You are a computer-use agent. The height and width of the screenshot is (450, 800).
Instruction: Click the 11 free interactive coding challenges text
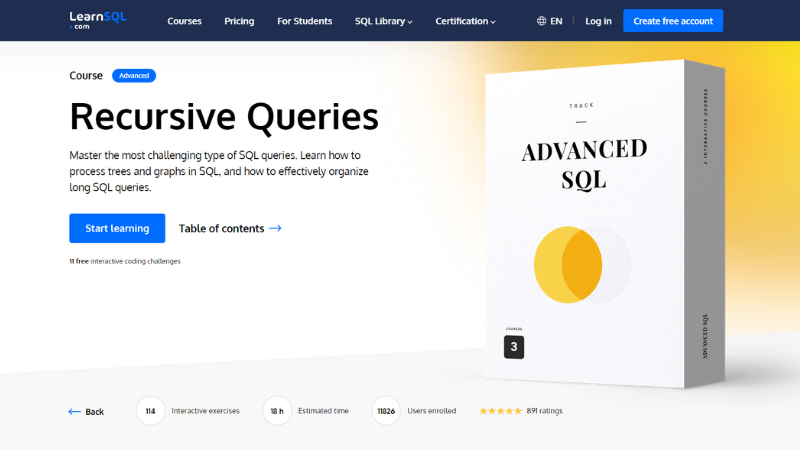[125, 261]
